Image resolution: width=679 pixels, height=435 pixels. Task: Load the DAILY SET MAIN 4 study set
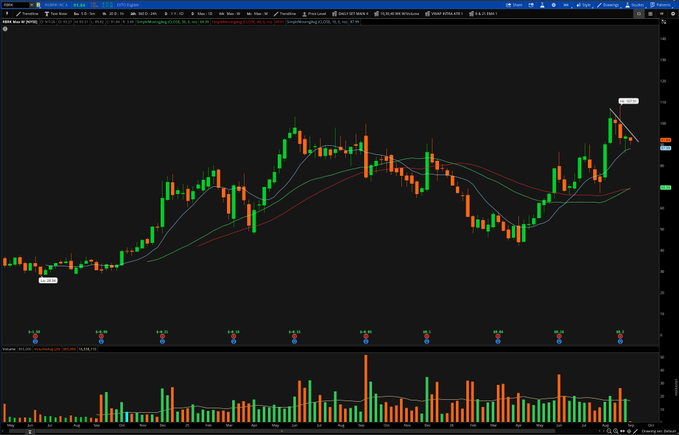pyautogui.click(x=350, y=14)
